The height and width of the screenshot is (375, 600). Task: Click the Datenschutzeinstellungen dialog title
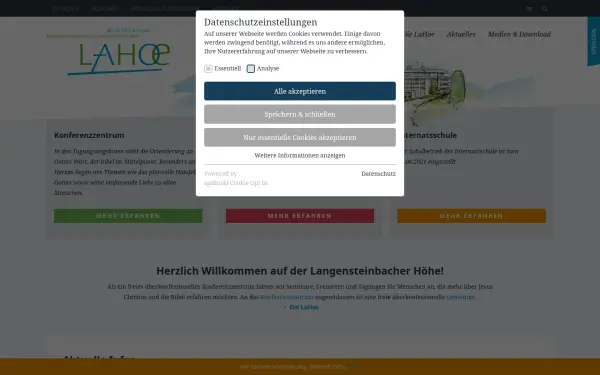(x=261, y=22)
